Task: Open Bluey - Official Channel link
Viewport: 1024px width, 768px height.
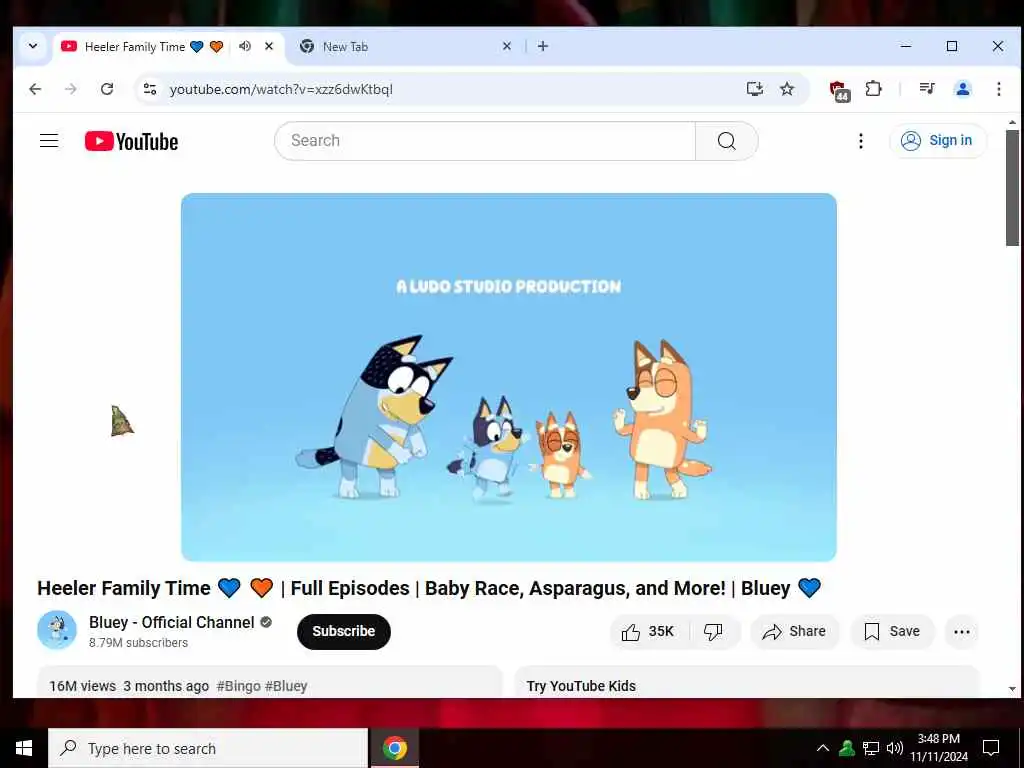Action: tap(172, 622)
